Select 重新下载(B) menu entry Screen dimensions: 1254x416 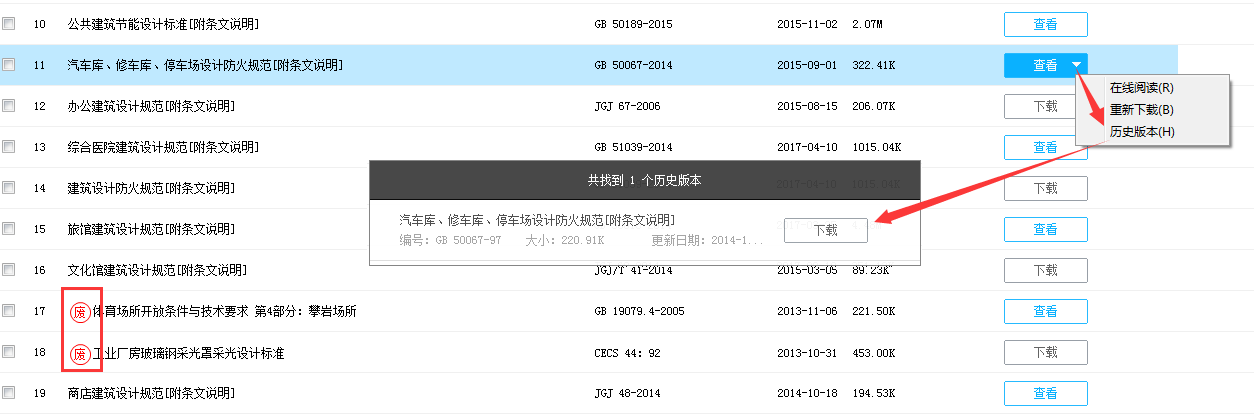pos(1141,110)
